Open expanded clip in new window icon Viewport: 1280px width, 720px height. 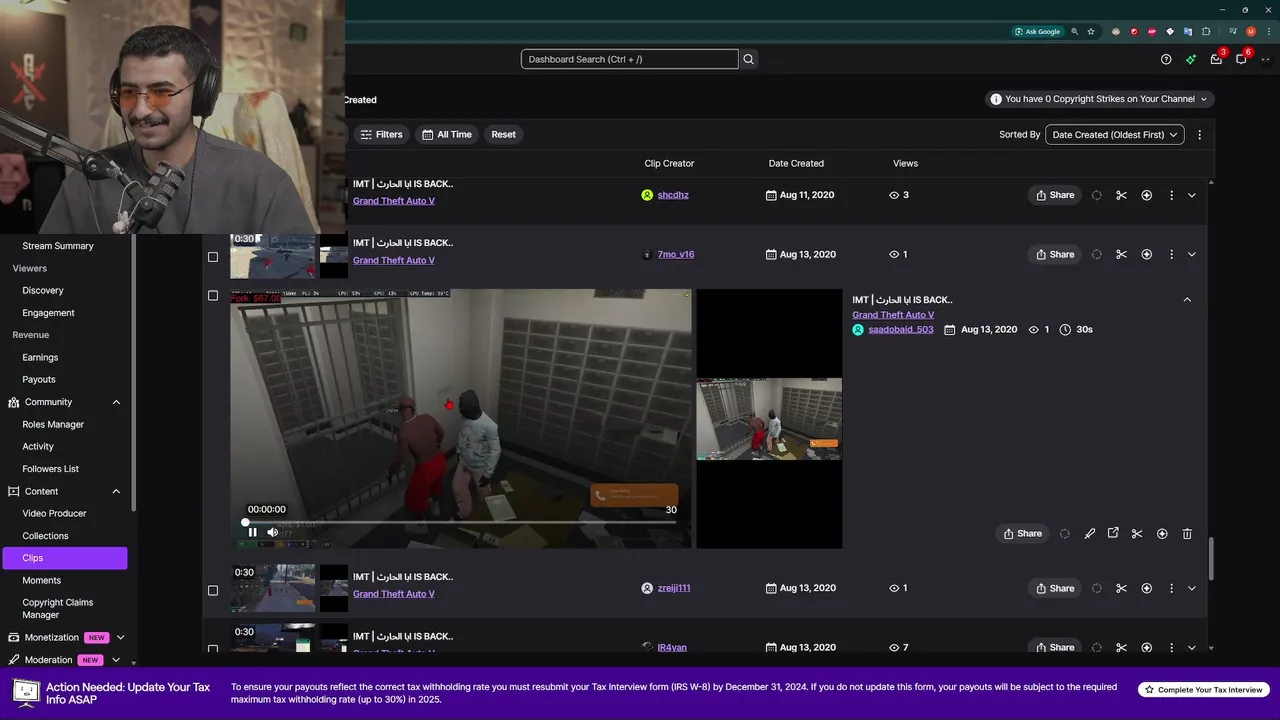(1113, 533)
